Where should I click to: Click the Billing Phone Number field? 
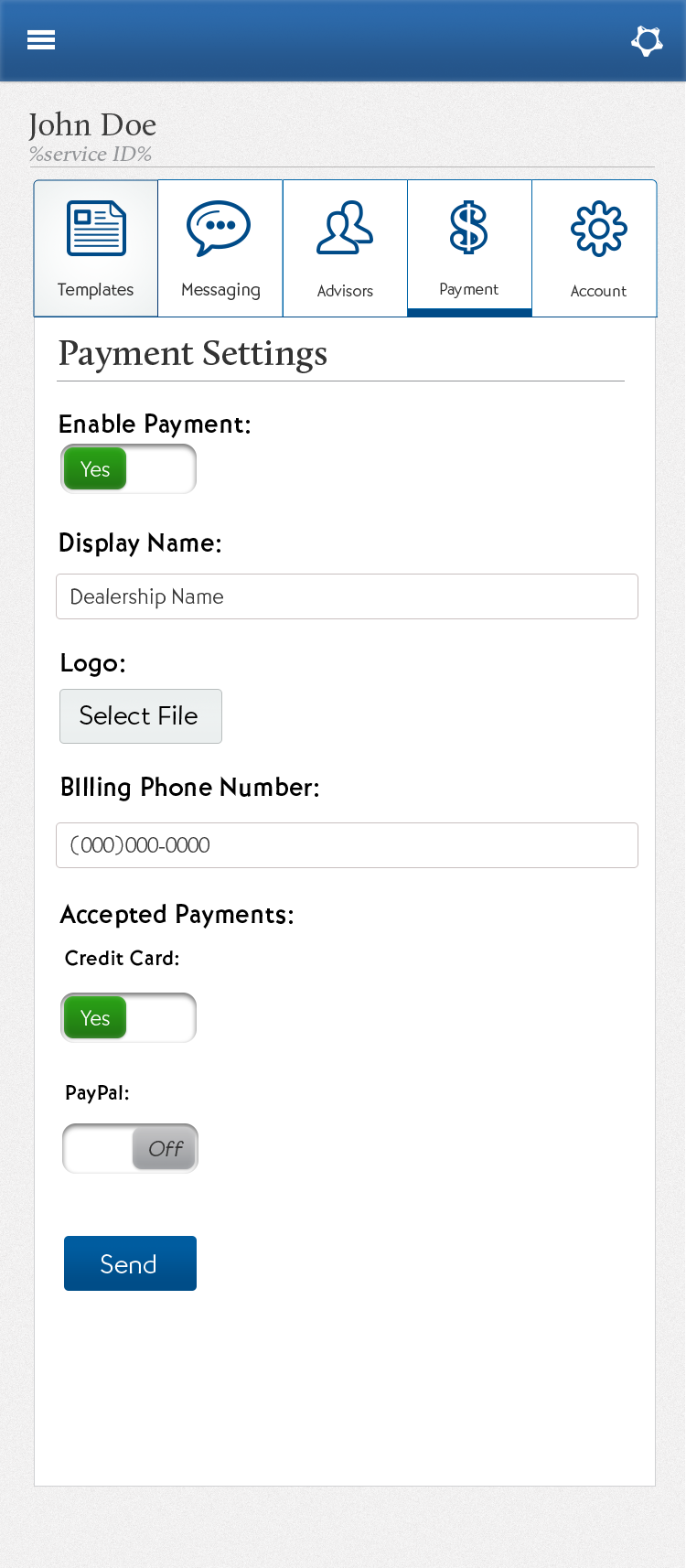(347, 845)
